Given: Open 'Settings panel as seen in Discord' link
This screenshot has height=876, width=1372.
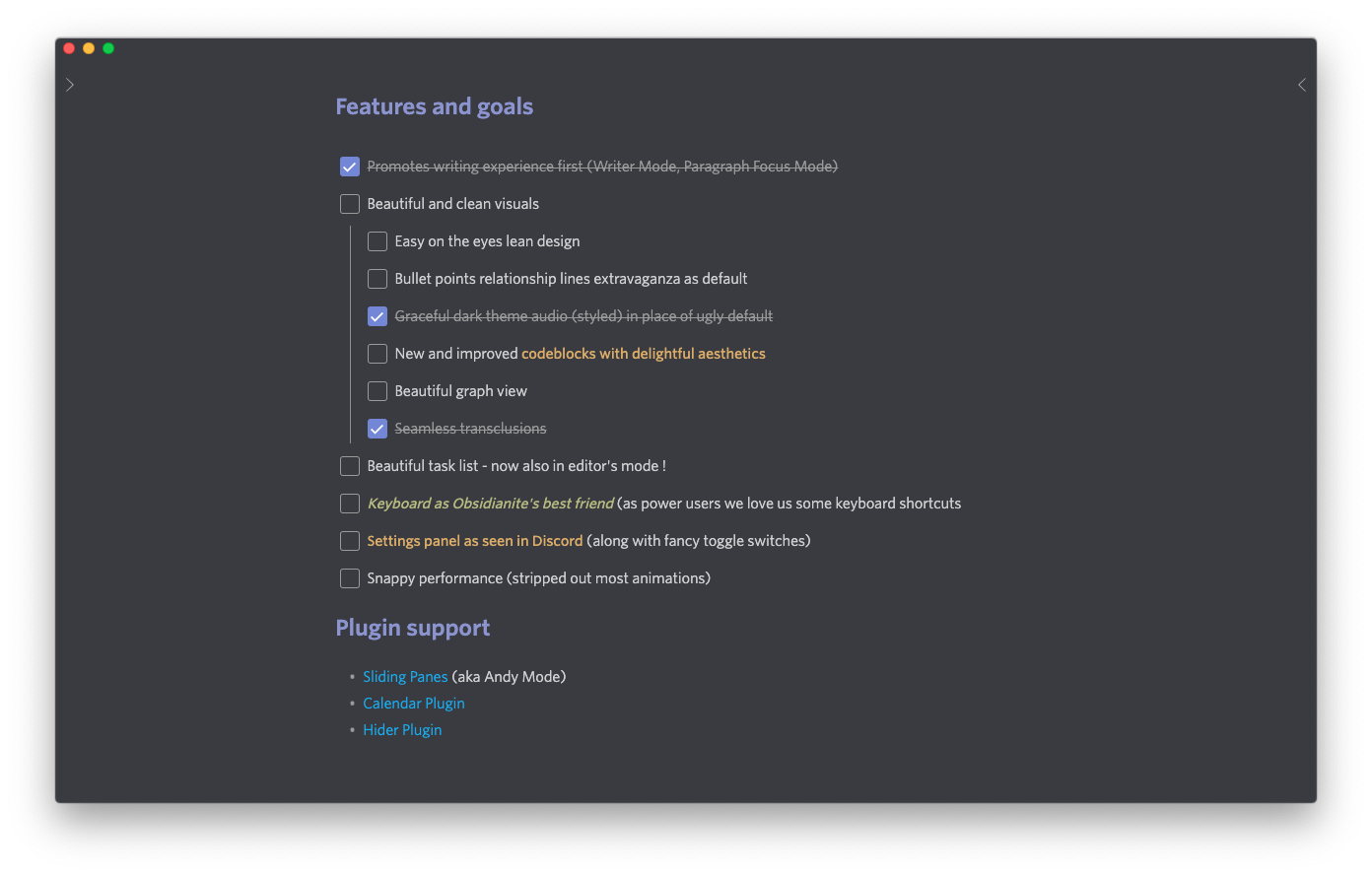Looking at the screenshot, I should click(x=475, y=541).
